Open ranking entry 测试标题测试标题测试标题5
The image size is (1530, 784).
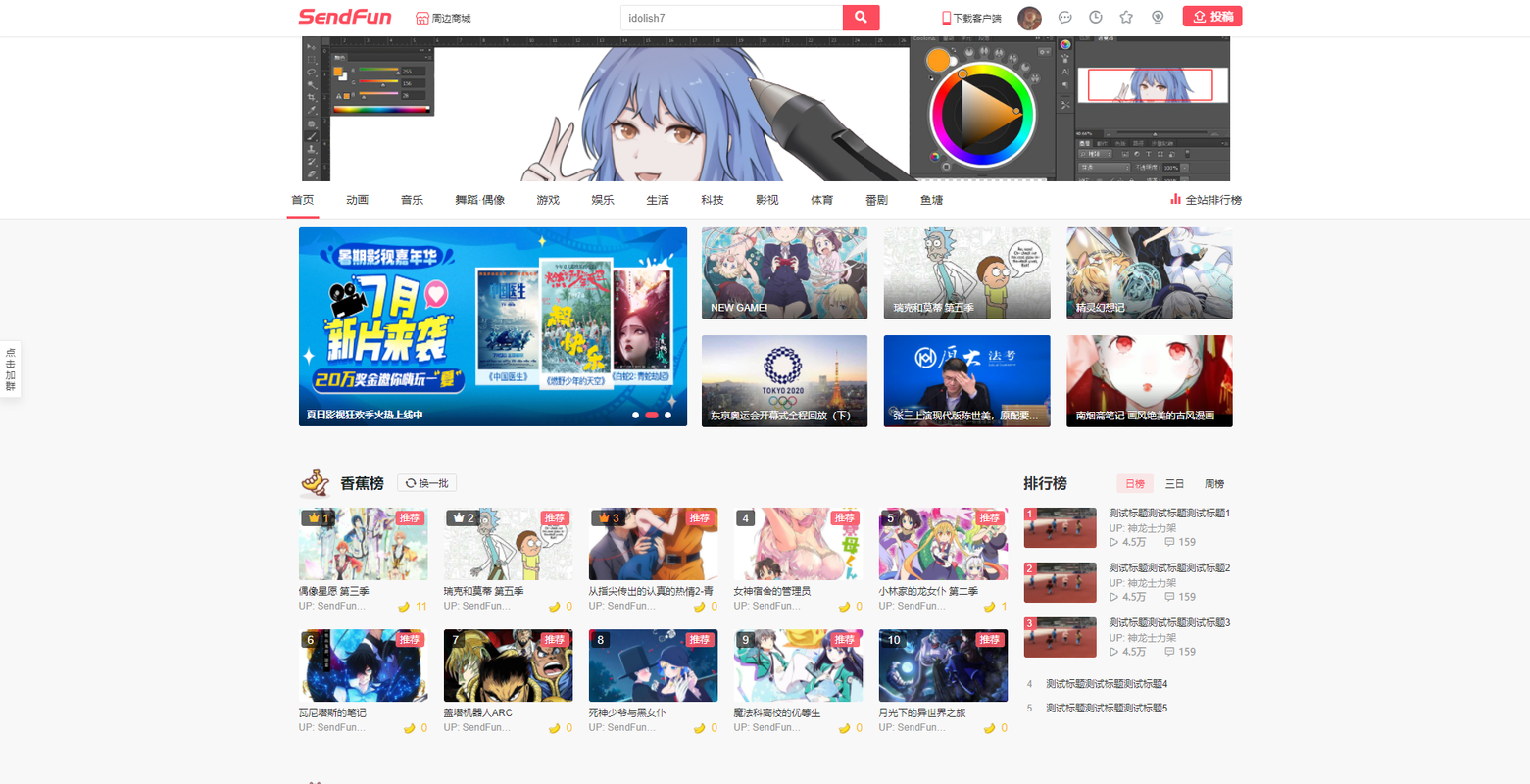(x=1107, y=709)
